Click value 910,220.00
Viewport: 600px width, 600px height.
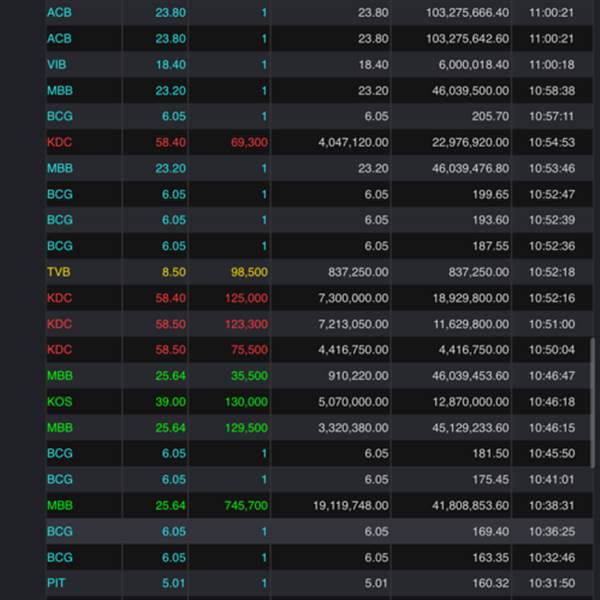tap(358, 376)
